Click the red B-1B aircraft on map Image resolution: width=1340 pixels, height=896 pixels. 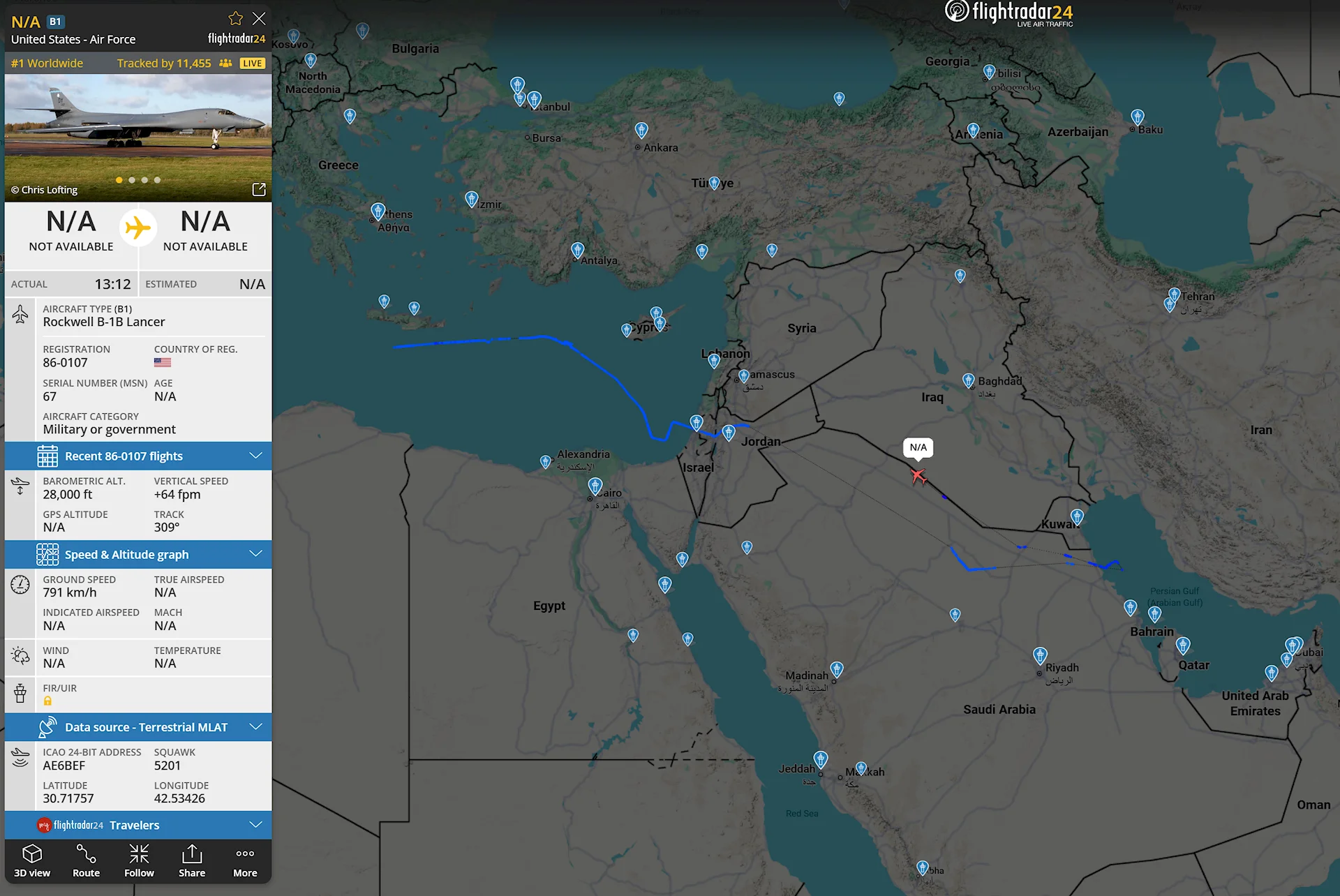[x=918, y=476]
